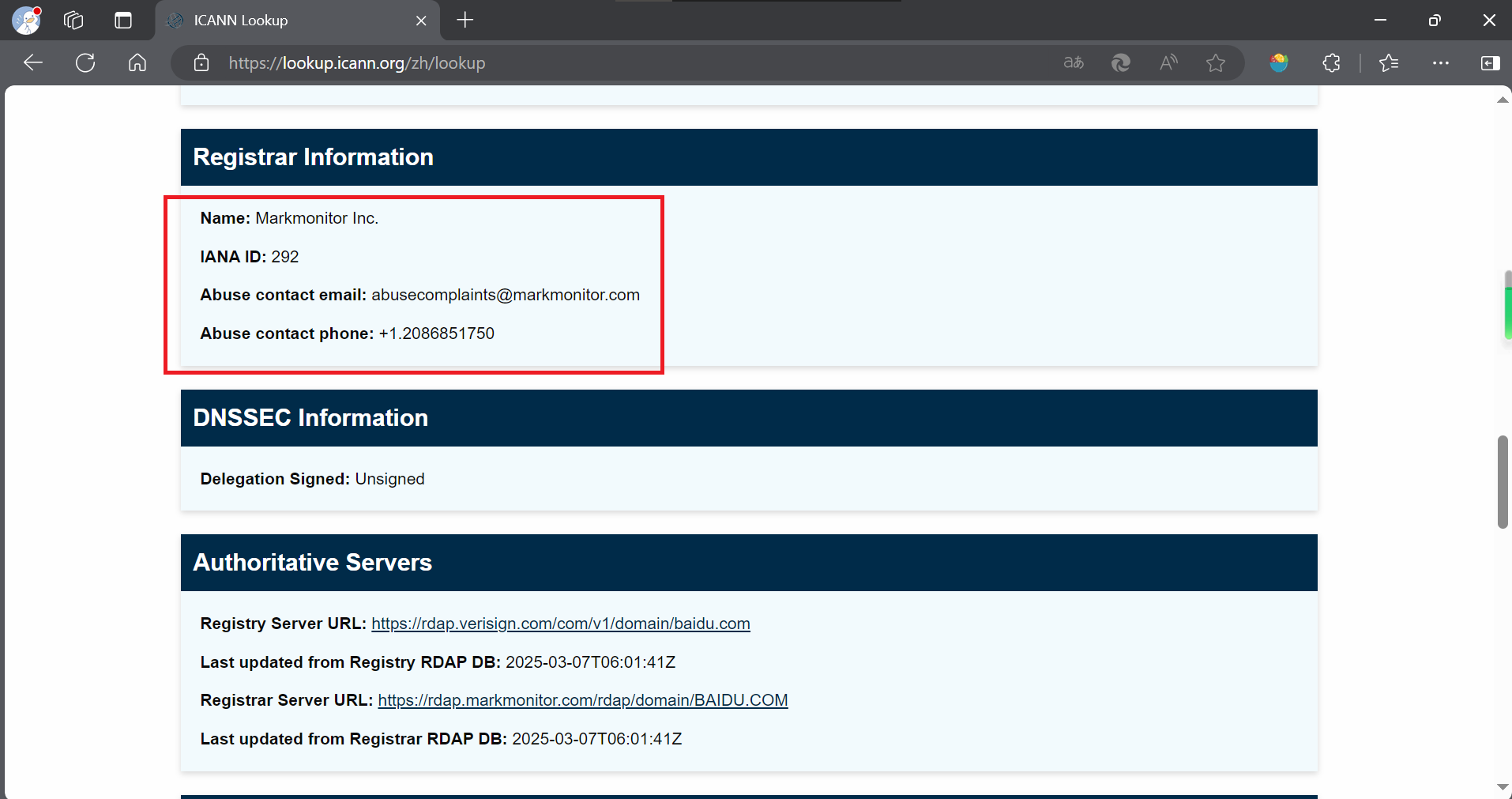Go back to the previous page

33,63
